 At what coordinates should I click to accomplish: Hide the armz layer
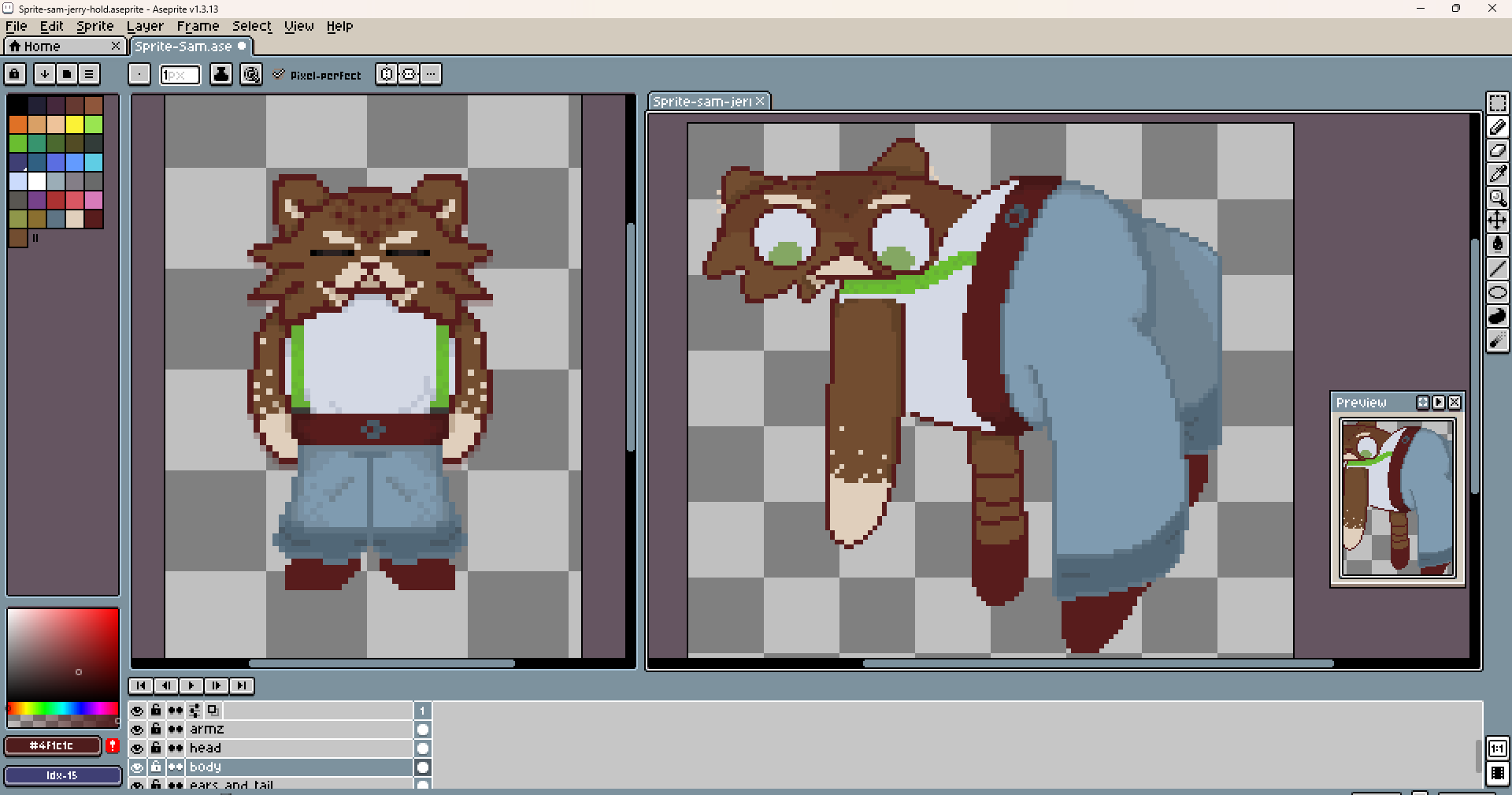(x=137, y=730)
